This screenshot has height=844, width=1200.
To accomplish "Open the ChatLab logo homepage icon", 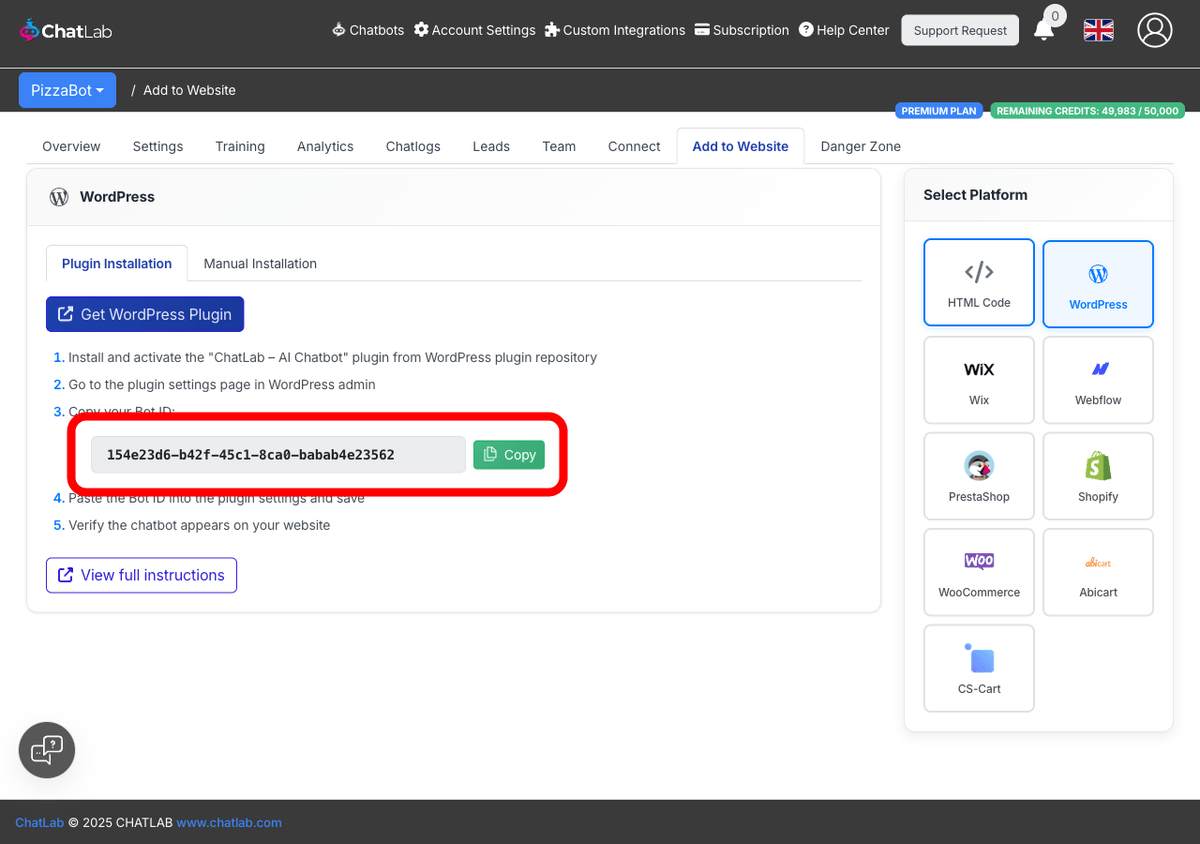I will 30,29.
